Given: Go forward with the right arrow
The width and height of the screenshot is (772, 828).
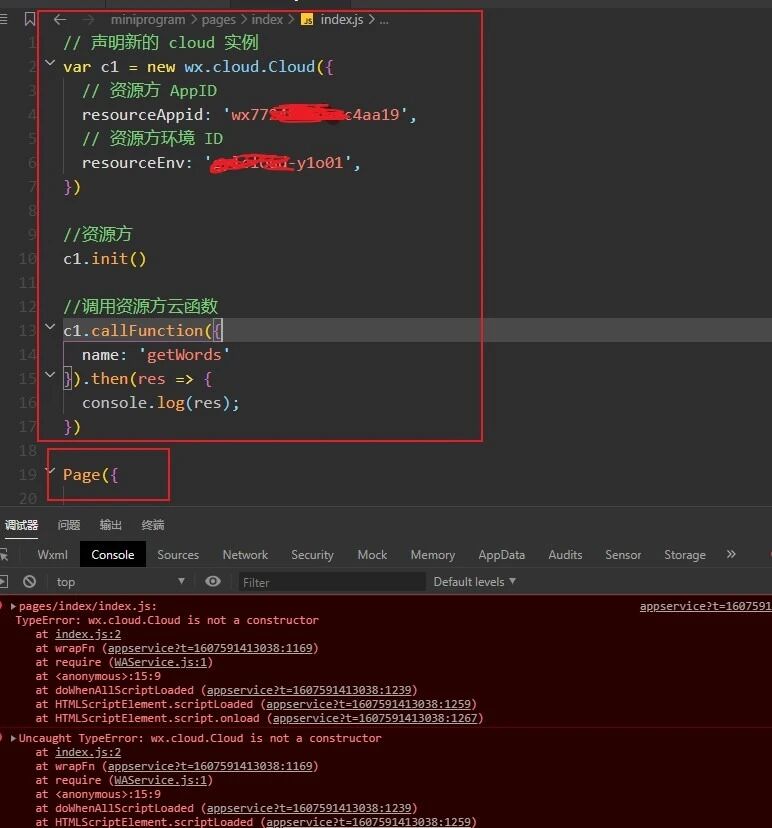Looking at the screenshot, I should pos(89,20).
